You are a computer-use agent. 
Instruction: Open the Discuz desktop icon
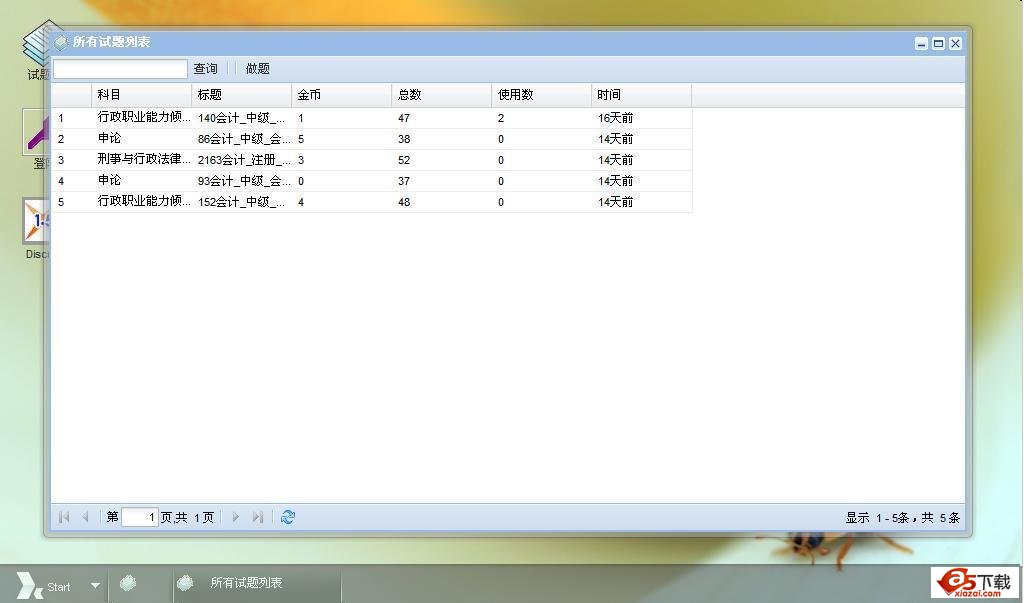(37, 229)
